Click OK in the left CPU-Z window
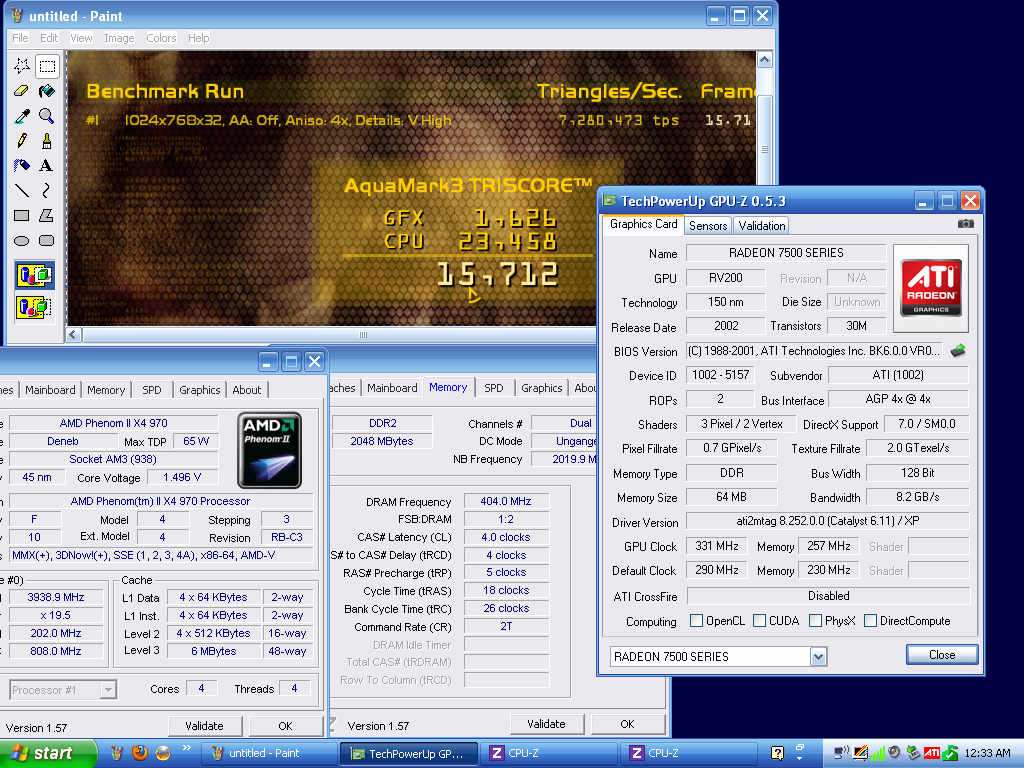The width and height of the screenshot is (1024, 768). (285, 726)
